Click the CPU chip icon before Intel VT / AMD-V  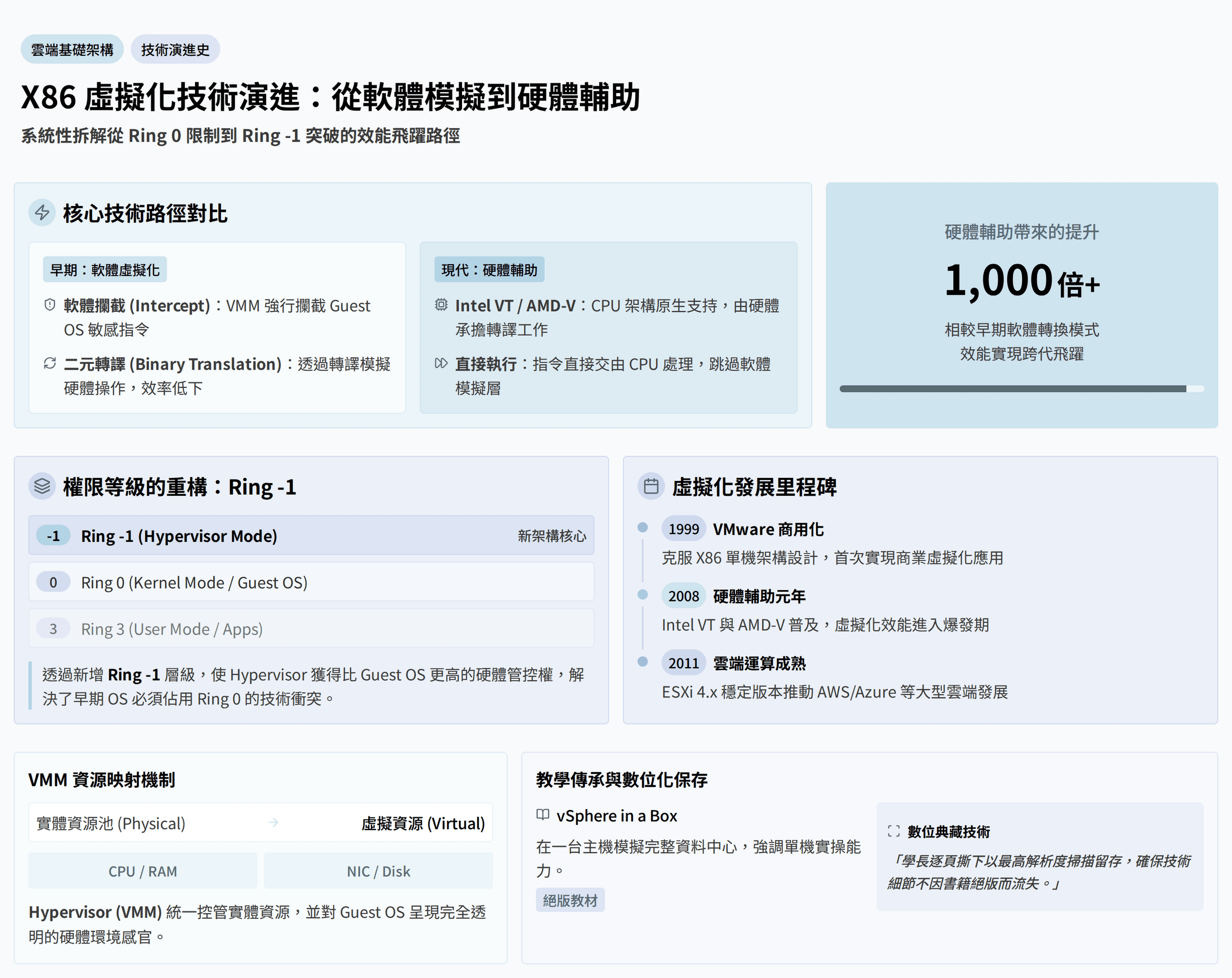click(441, 305)
